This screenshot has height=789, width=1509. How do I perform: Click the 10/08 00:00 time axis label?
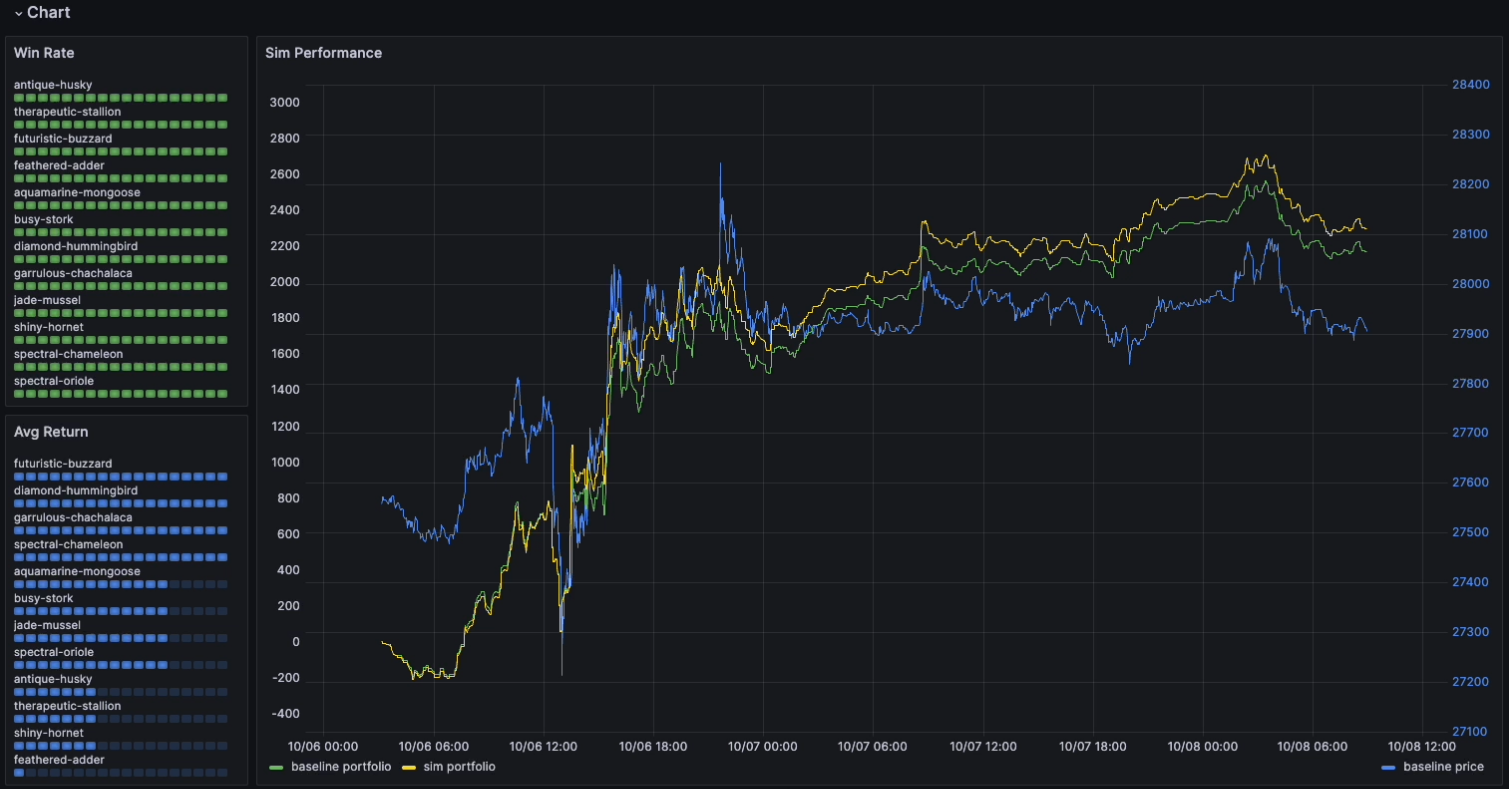coord(1202,746)
